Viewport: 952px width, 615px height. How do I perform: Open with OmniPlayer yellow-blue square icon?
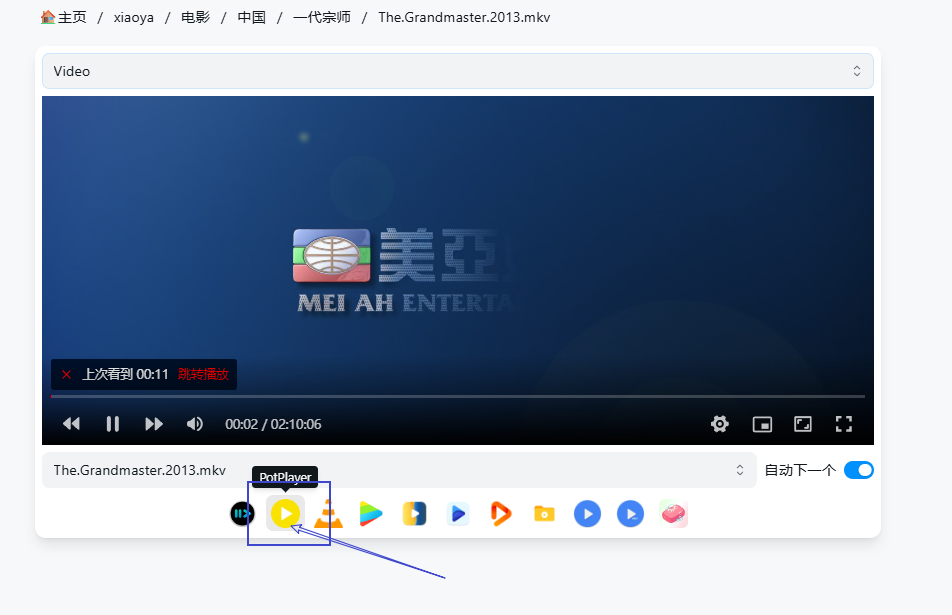(x=414, y=514)
